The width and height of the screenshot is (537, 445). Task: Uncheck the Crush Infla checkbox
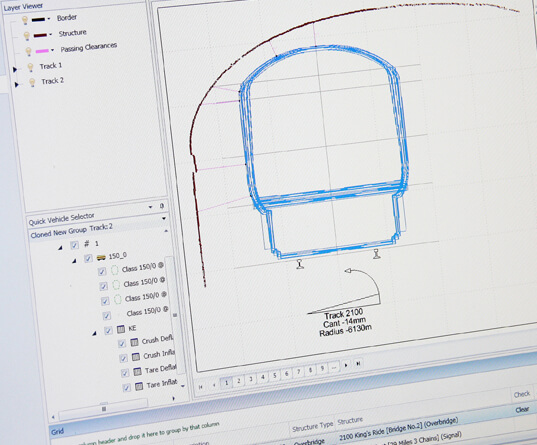click(123, 358)
